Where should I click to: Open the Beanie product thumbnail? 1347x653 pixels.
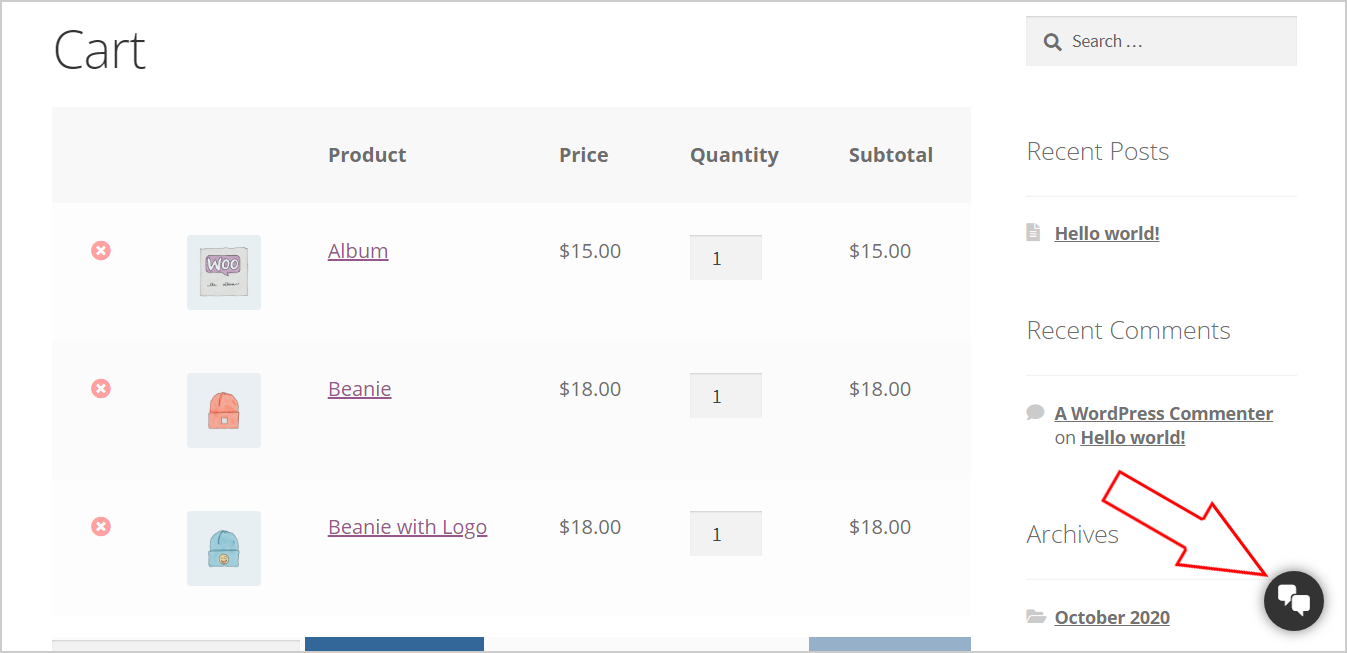(224, 410)
